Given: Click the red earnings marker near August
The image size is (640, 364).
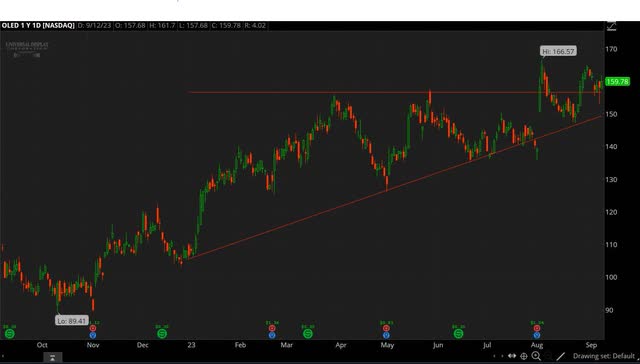Looking at the screenshot, I should 537,328.
